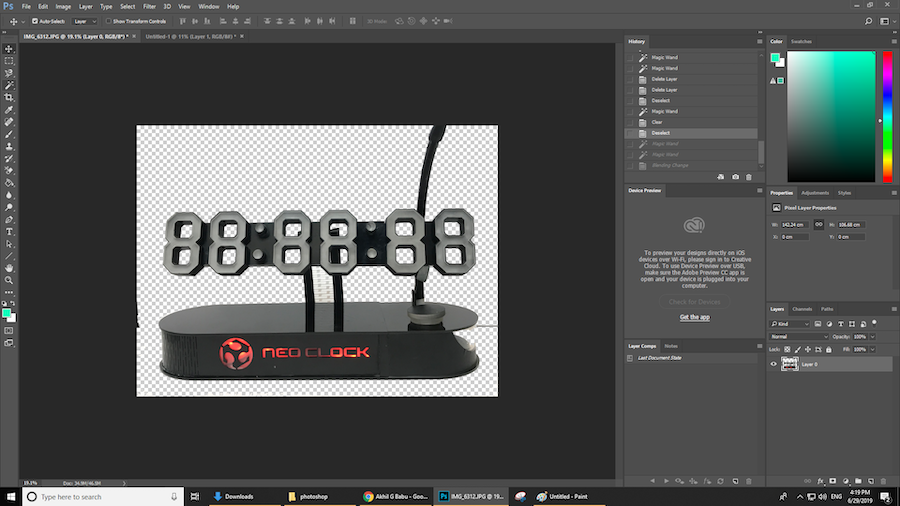
Task: Click the width field in Properties
Action: pos(794,225)
